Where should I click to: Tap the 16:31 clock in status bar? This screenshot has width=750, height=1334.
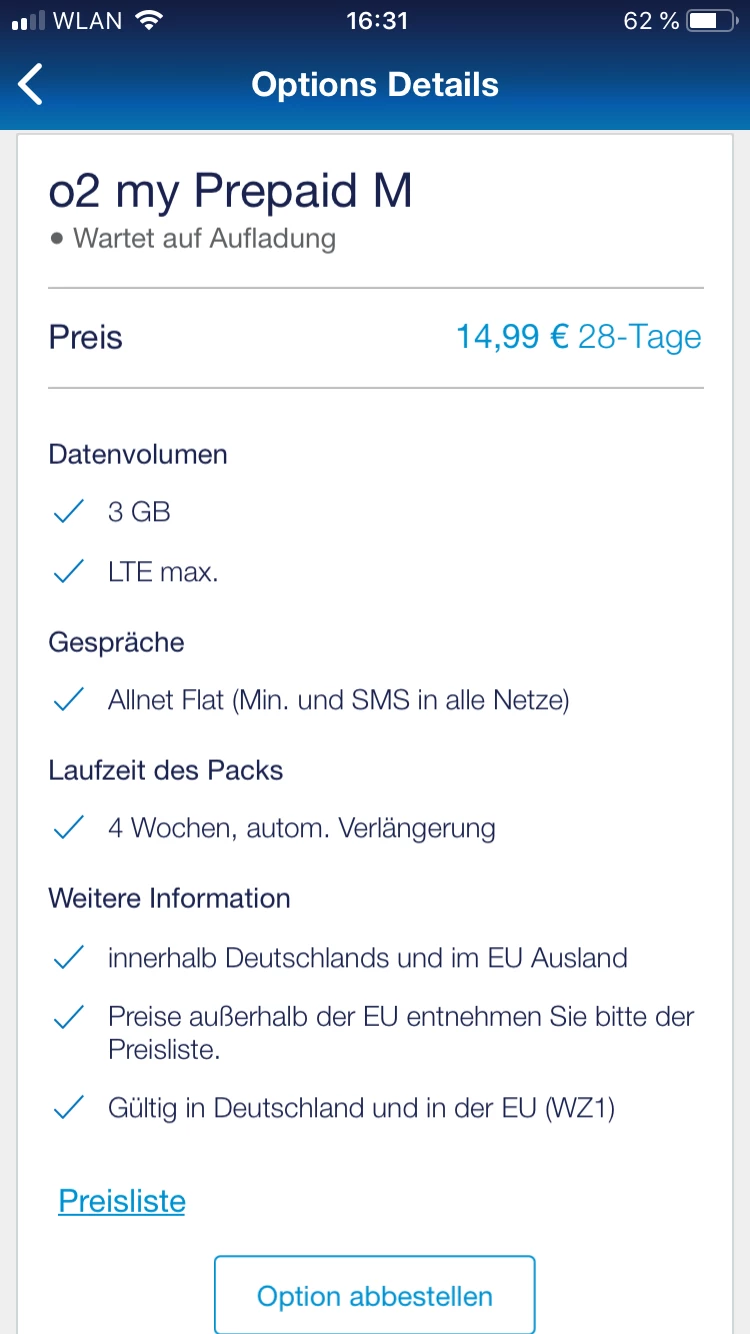pyautogui.click(x=376, y=20)
